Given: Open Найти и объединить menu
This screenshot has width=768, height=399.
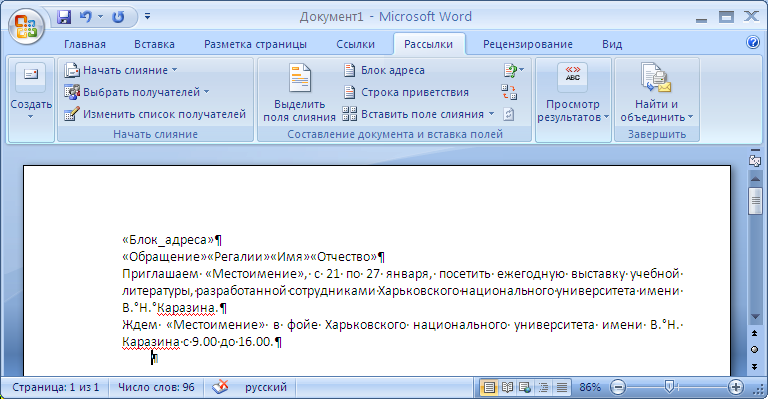Looking at the screenshot, I should (656, 92).
